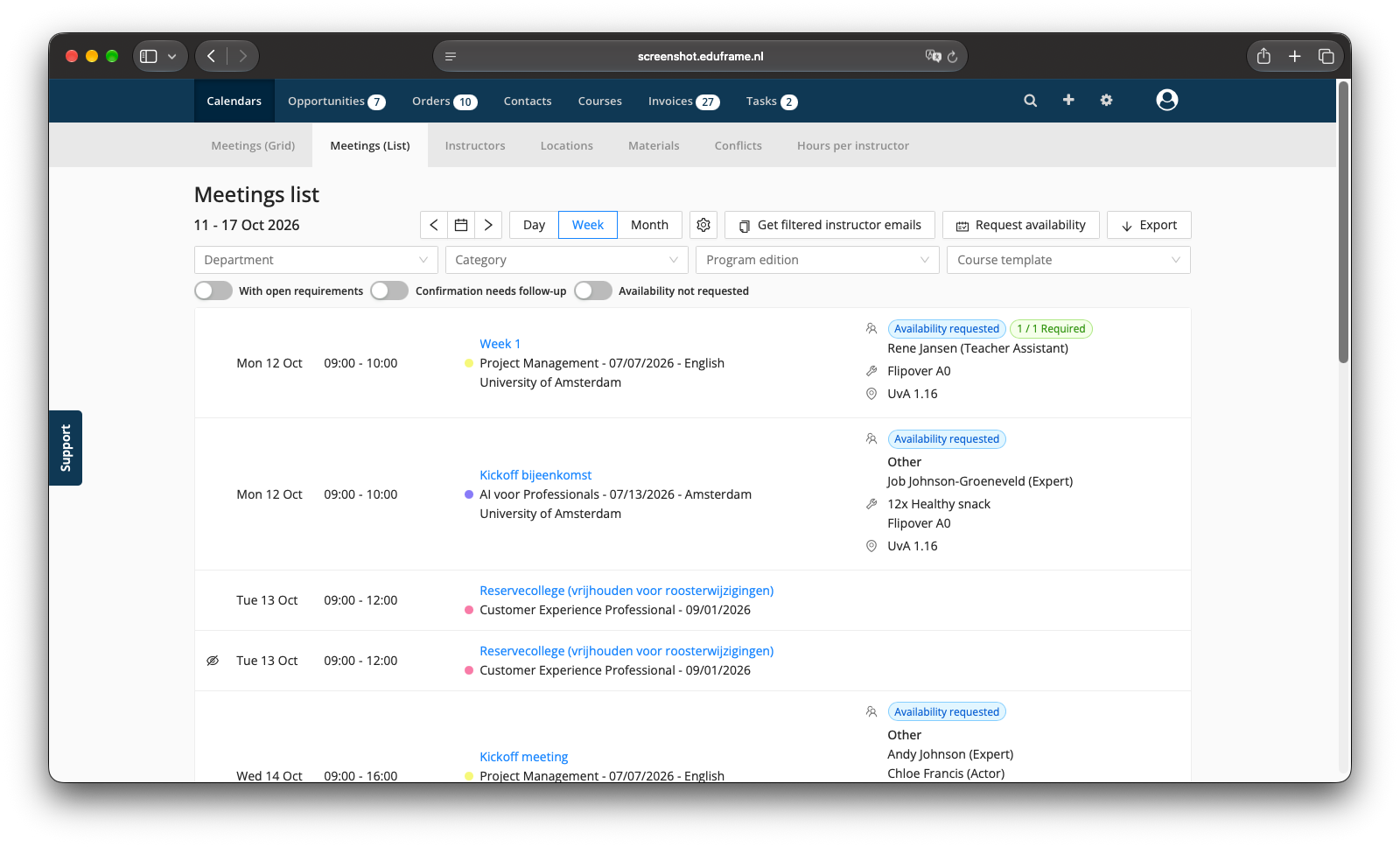Switch to Conflicts tab

(738, 145)
